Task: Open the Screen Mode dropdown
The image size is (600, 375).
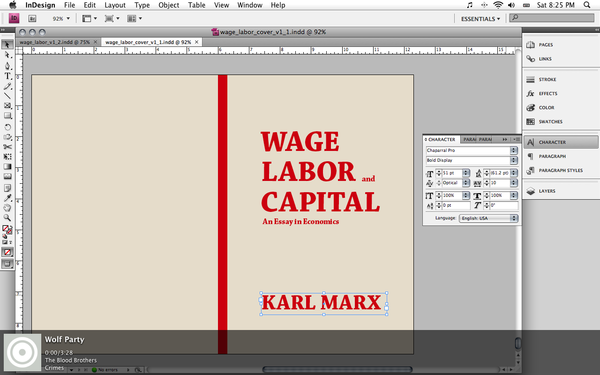Action: [112, 18]
